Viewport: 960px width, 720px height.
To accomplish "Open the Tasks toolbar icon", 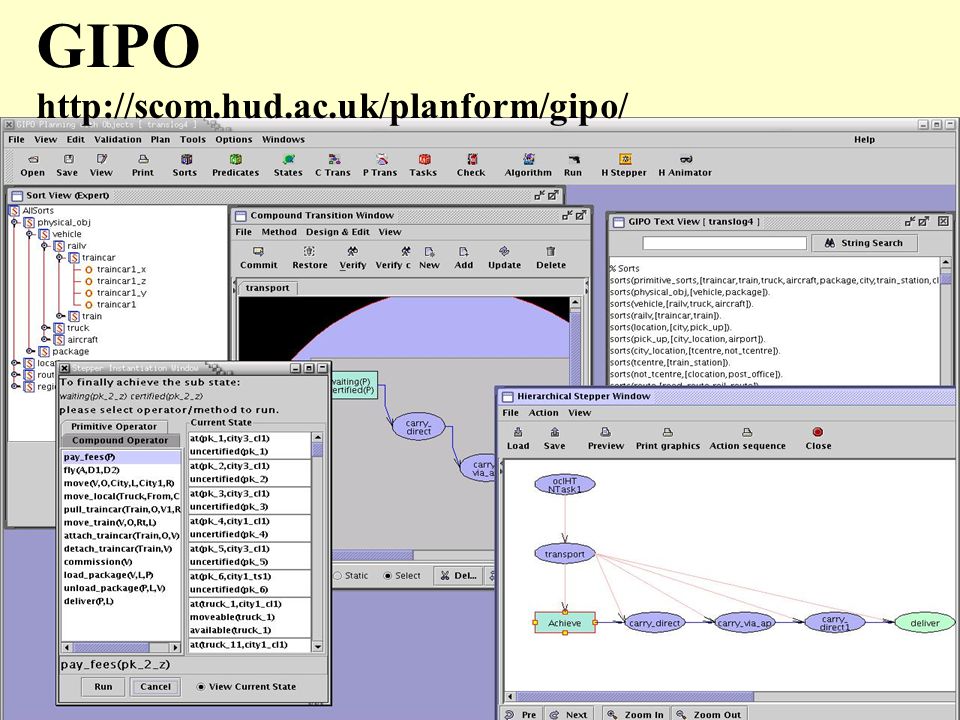I will point(424,165).
